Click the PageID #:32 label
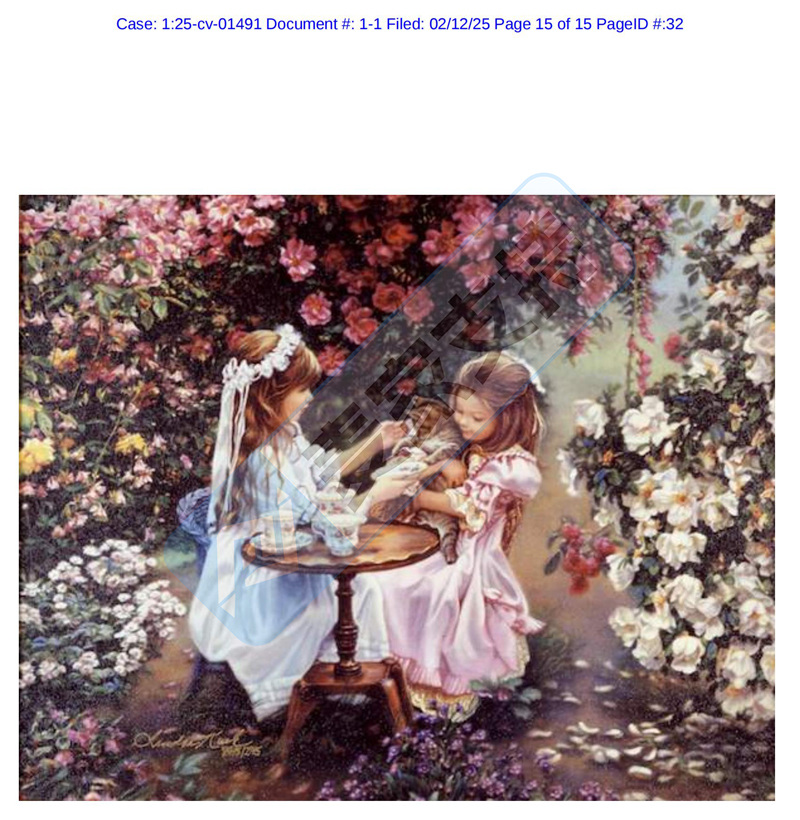Screen dimensions: 800x820 640,24
